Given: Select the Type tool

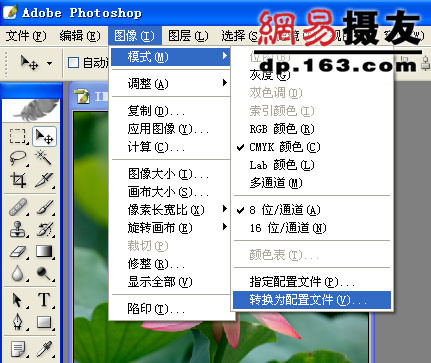Looking at the screenshot, I should tap(44, 300).
